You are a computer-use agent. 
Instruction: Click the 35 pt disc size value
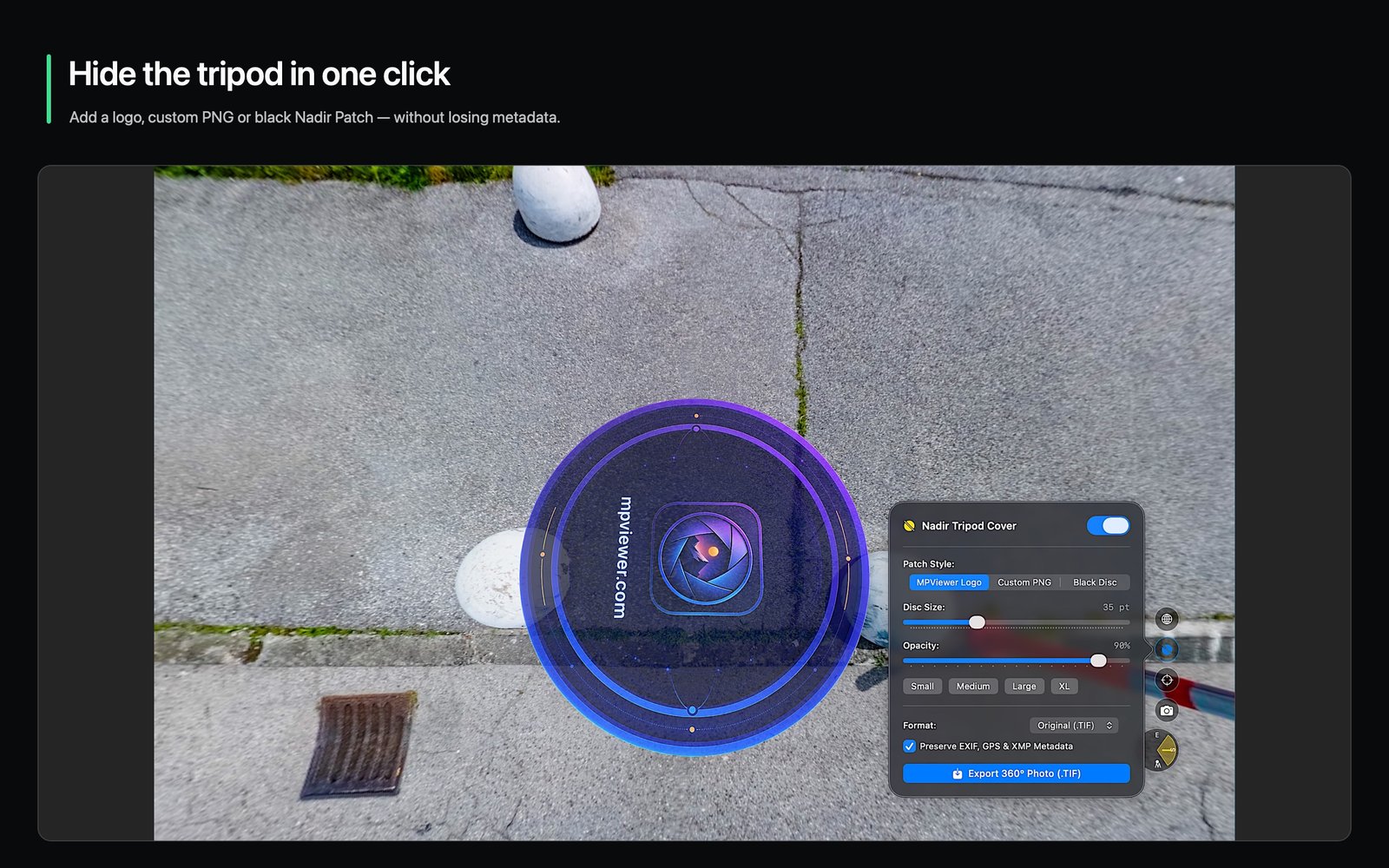pyautogui.click(x=1116, y=608)
